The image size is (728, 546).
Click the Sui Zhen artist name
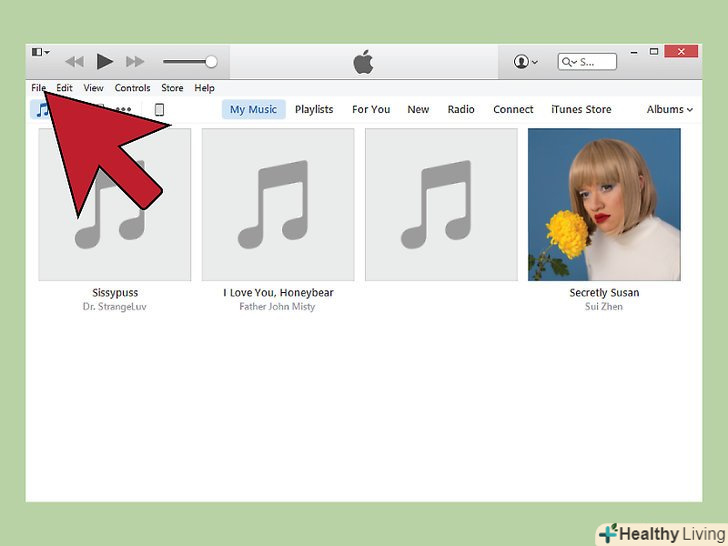604,307
